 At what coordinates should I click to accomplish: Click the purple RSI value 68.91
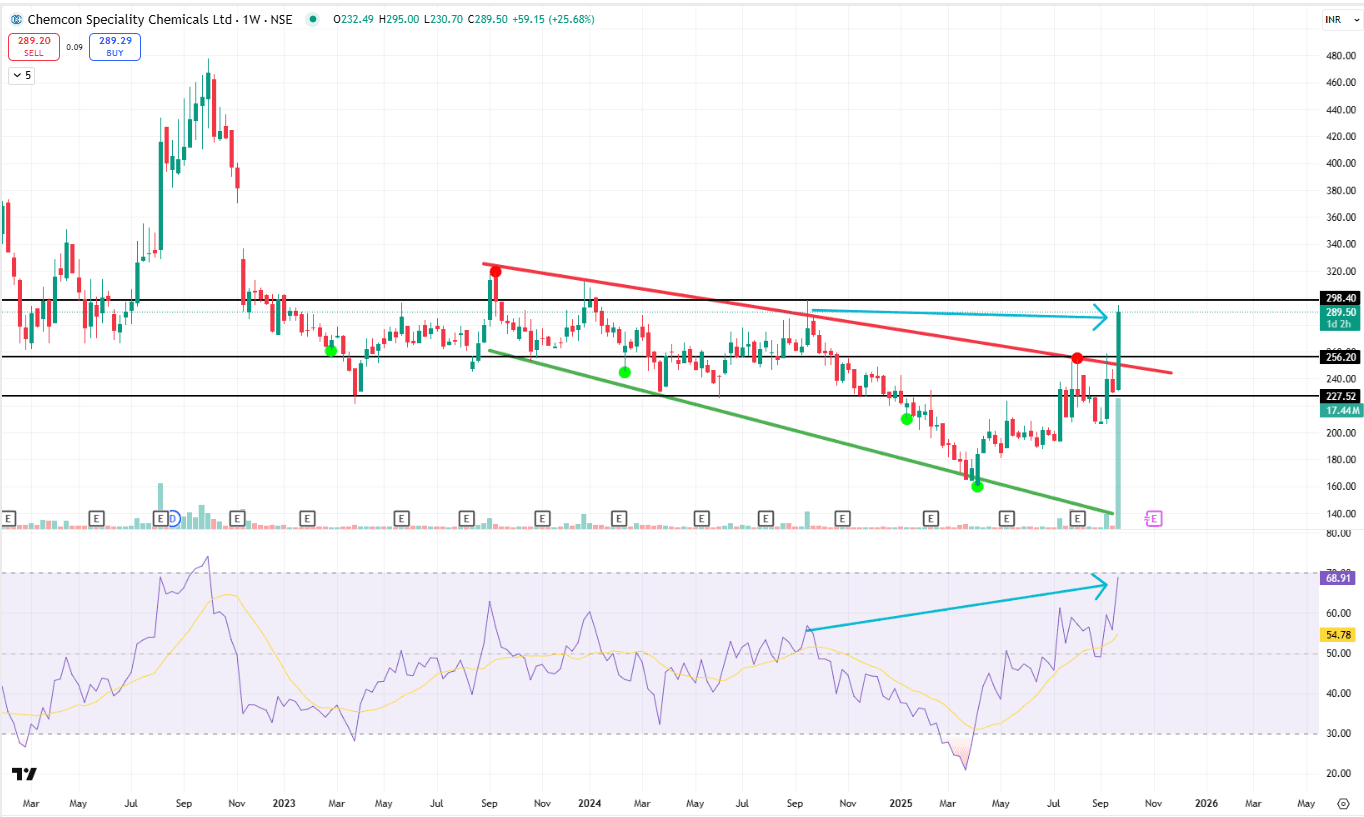[1340, 579]
